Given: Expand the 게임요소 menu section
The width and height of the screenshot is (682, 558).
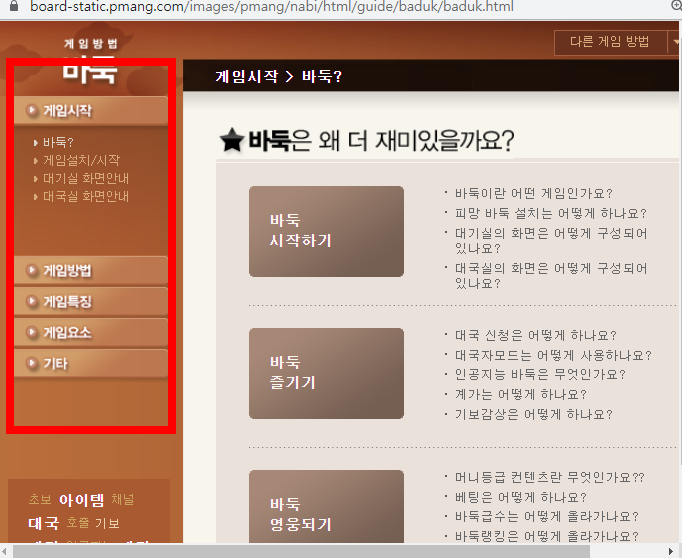Looking at the screenshot, I should click(x=91, y=333).
